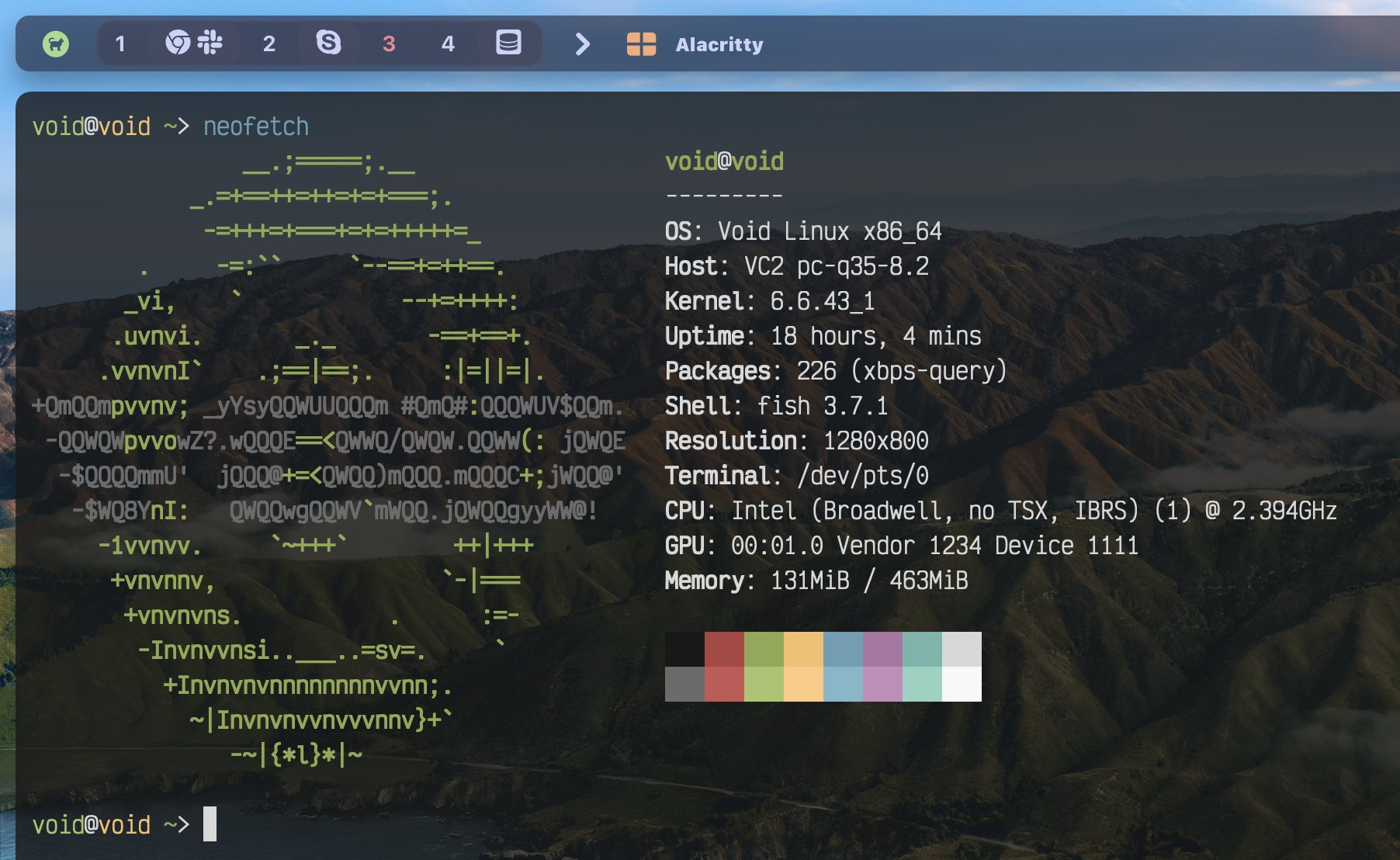Image resolution: width=1400 pixels, height=860 pixels.
Task: Click the Alacritty window title
Action: (719, 44)
